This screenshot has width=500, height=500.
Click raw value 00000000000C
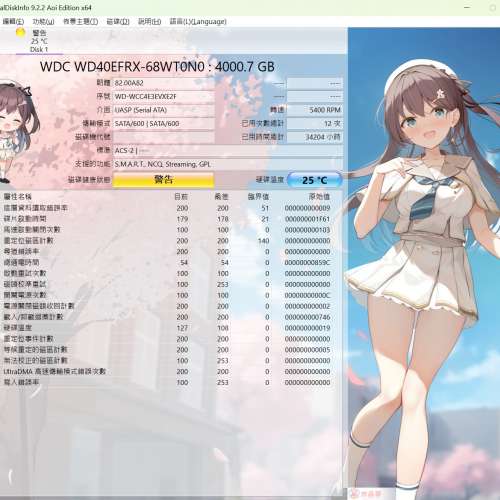[x=307, y=295]
